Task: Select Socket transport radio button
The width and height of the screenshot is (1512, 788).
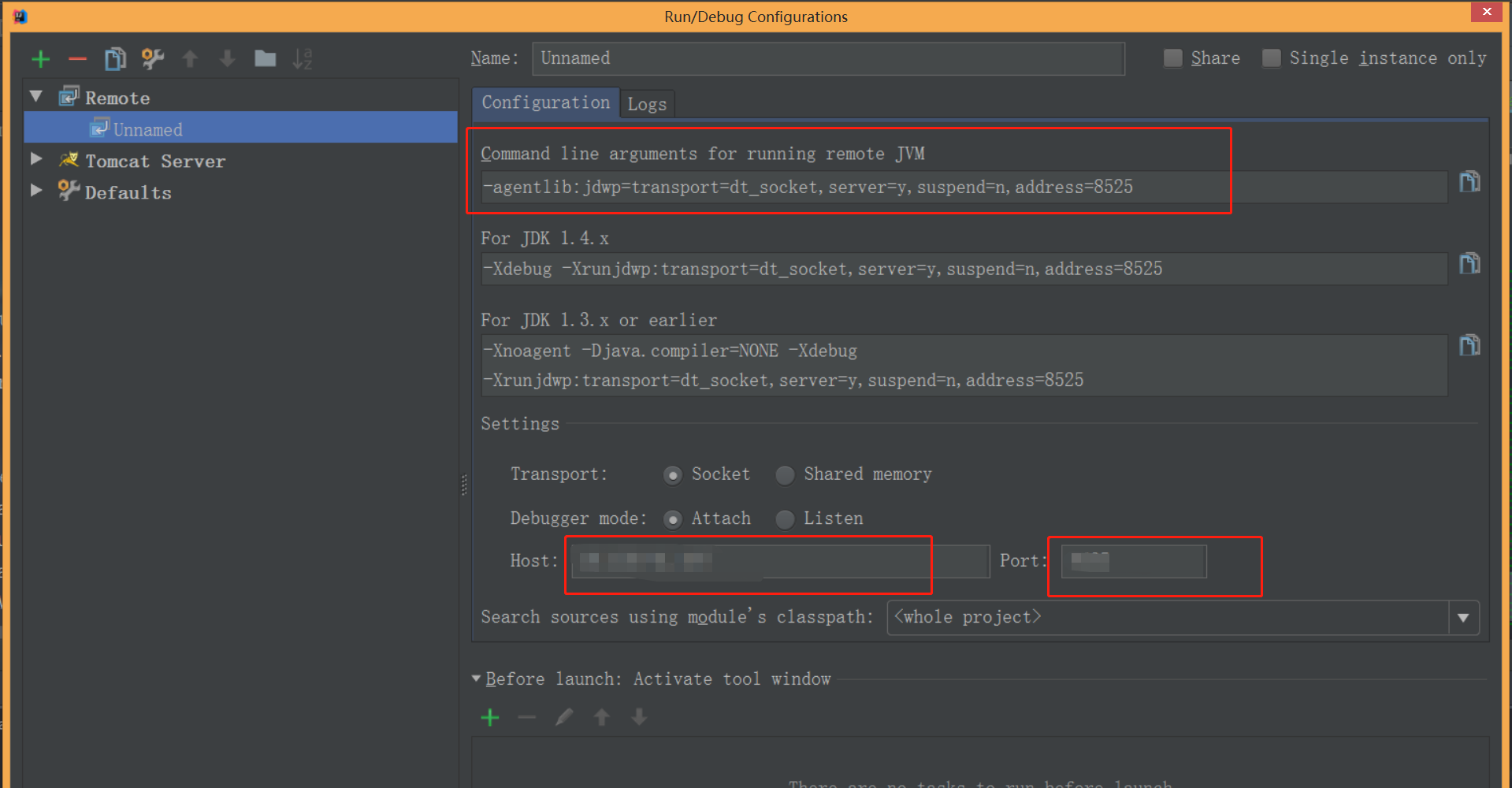Action: pos(673,475)
